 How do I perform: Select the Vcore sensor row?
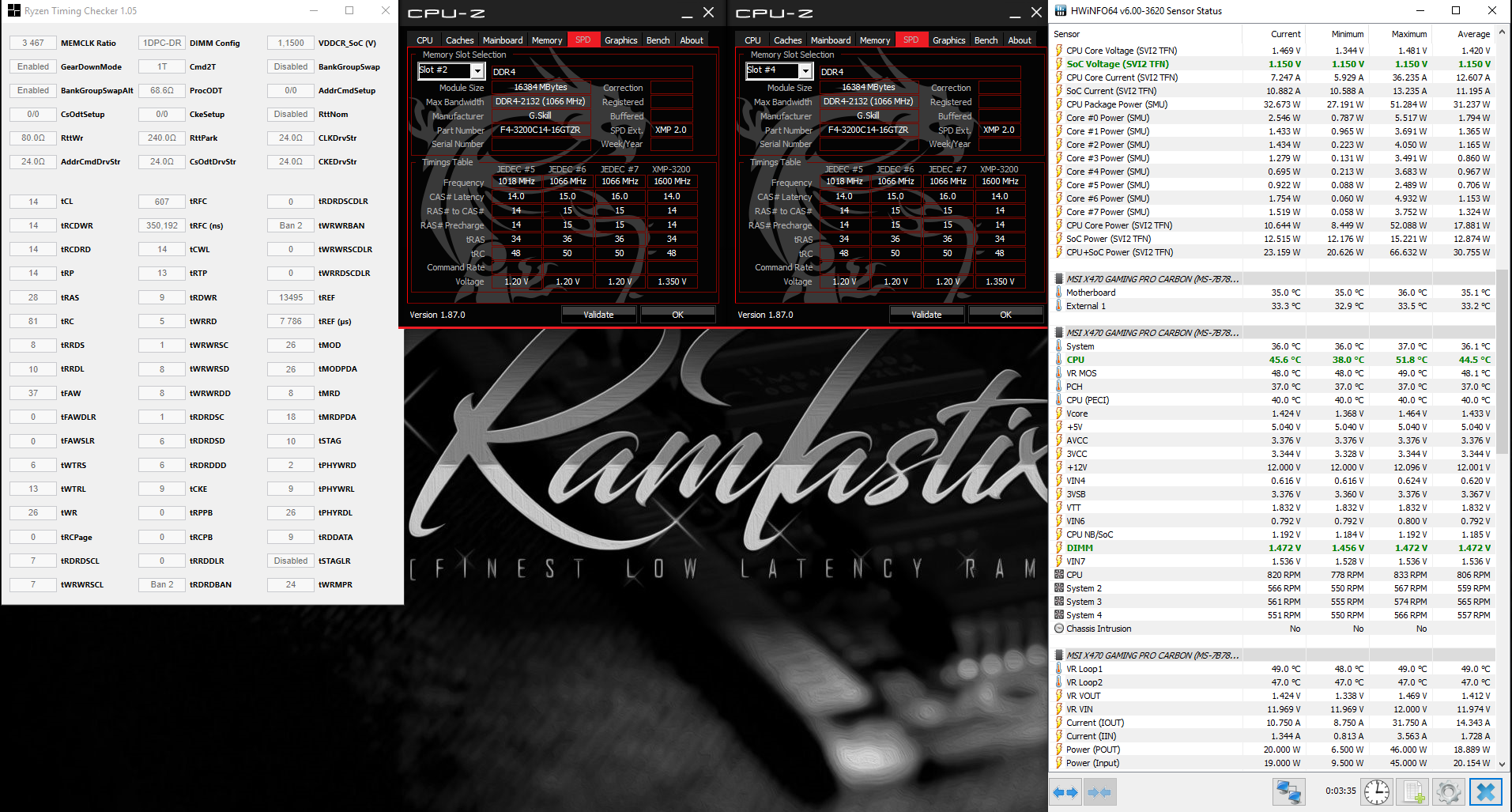point(1273,414)
